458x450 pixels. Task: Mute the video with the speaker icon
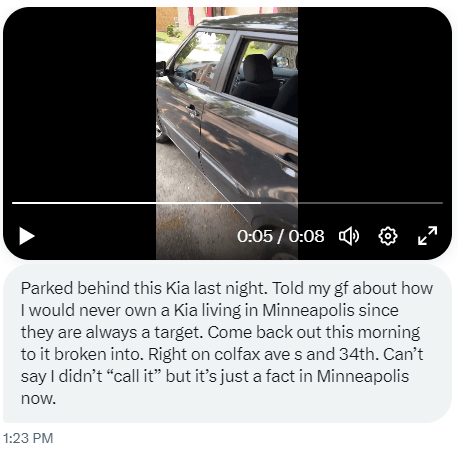349,236
